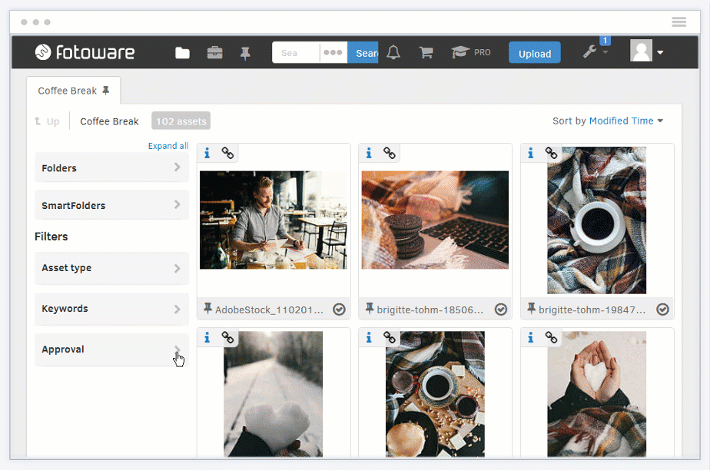Expand the Folders panel
This screenshot has height=470, width=710.
tap(111, 168)
